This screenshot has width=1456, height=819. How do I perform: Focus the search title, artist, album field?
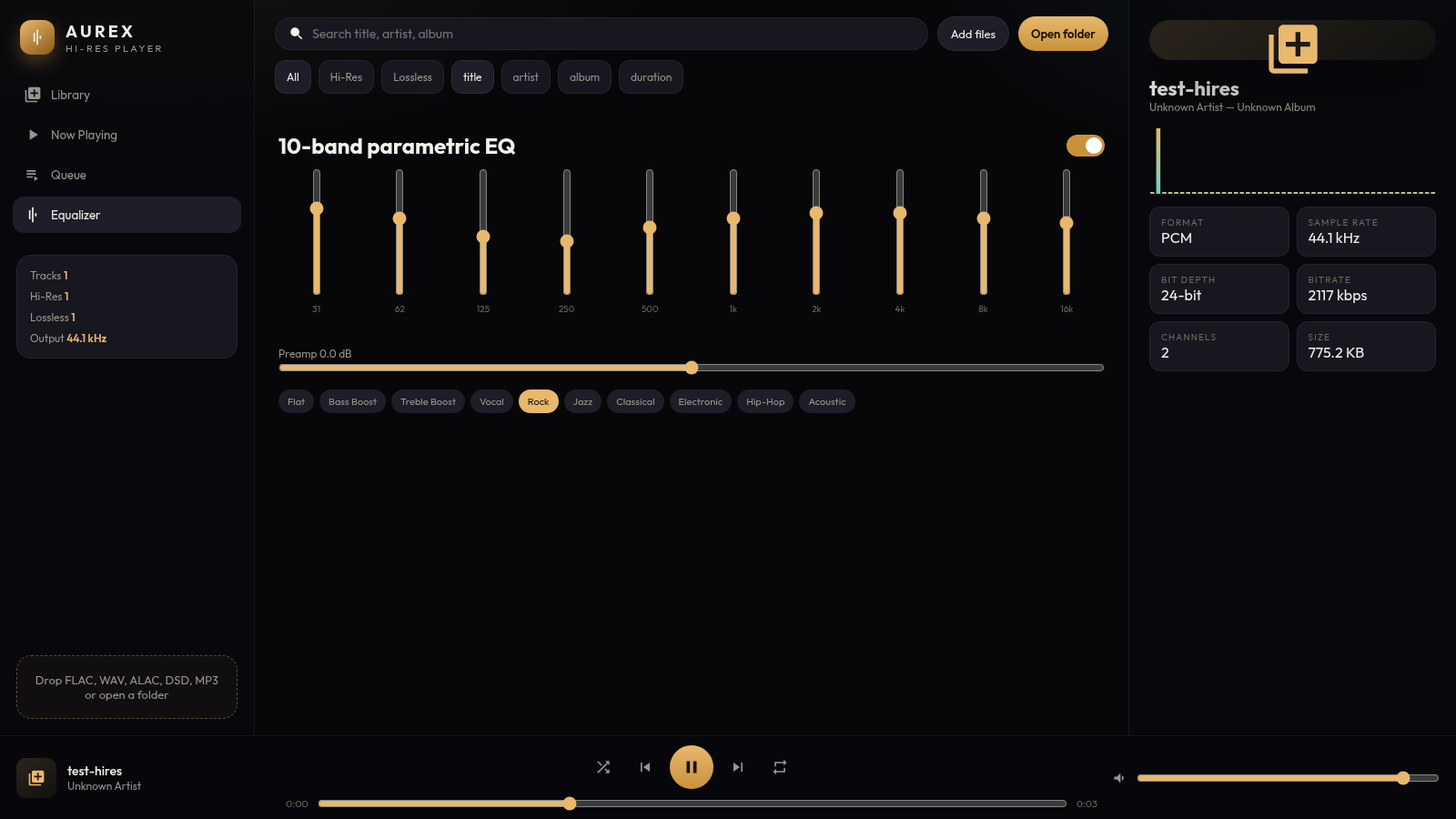(602, 34)
